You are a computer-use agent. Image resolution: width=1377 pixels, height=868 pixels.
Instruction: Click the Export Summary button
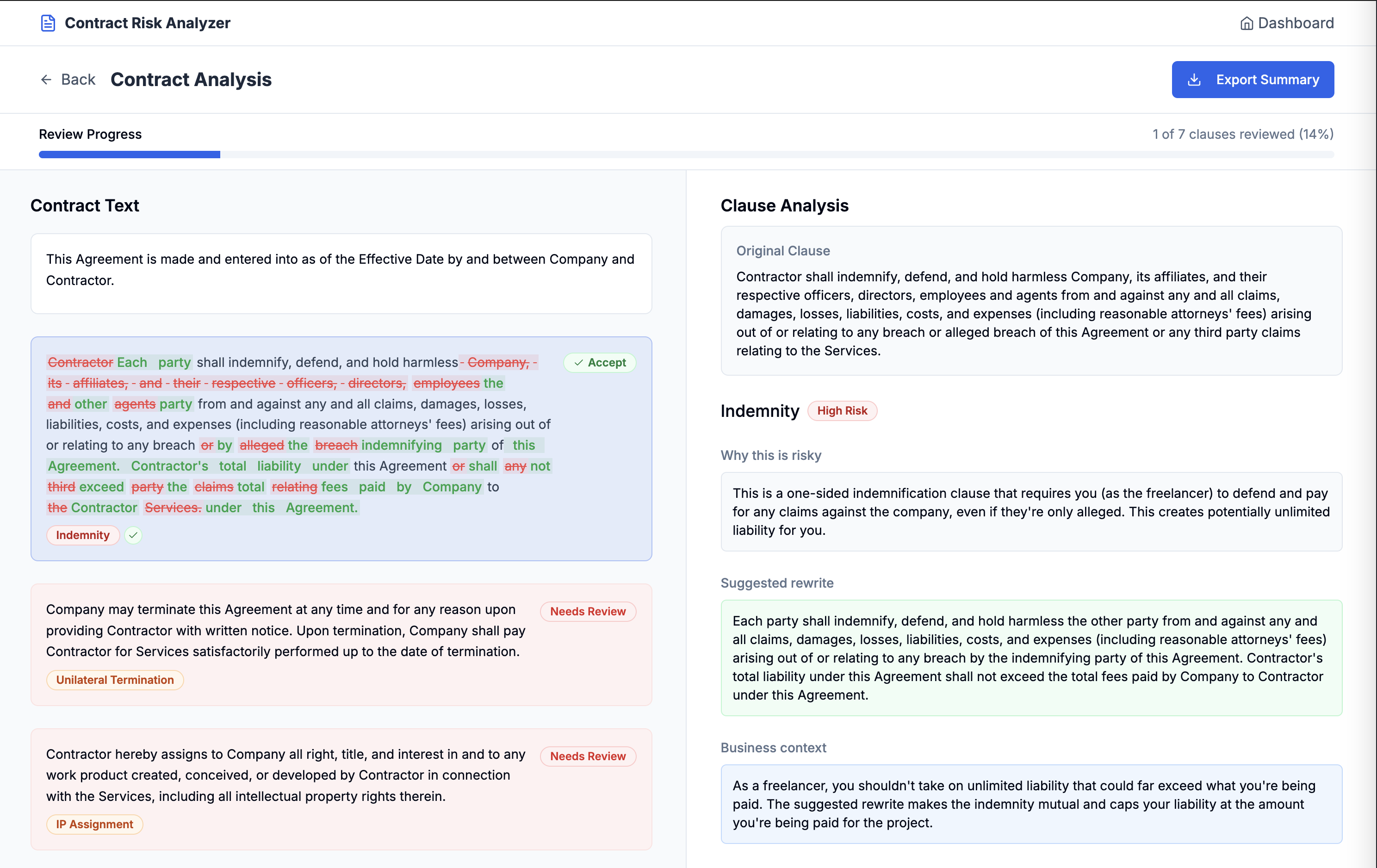coord(1253,80)
